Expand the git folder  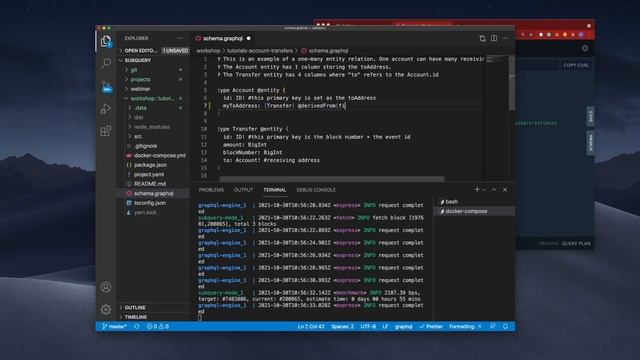tap(153, 70)
